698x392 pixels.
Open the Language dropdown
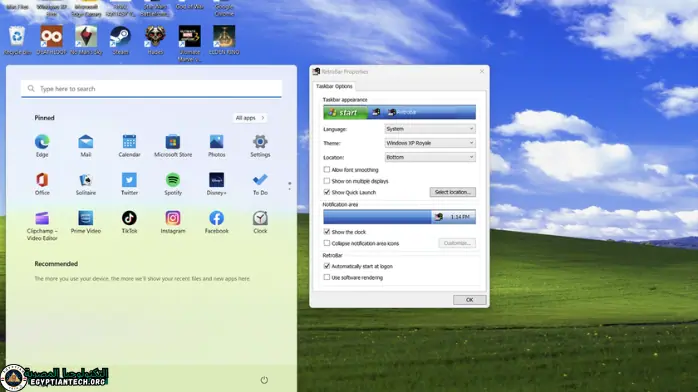430,129
